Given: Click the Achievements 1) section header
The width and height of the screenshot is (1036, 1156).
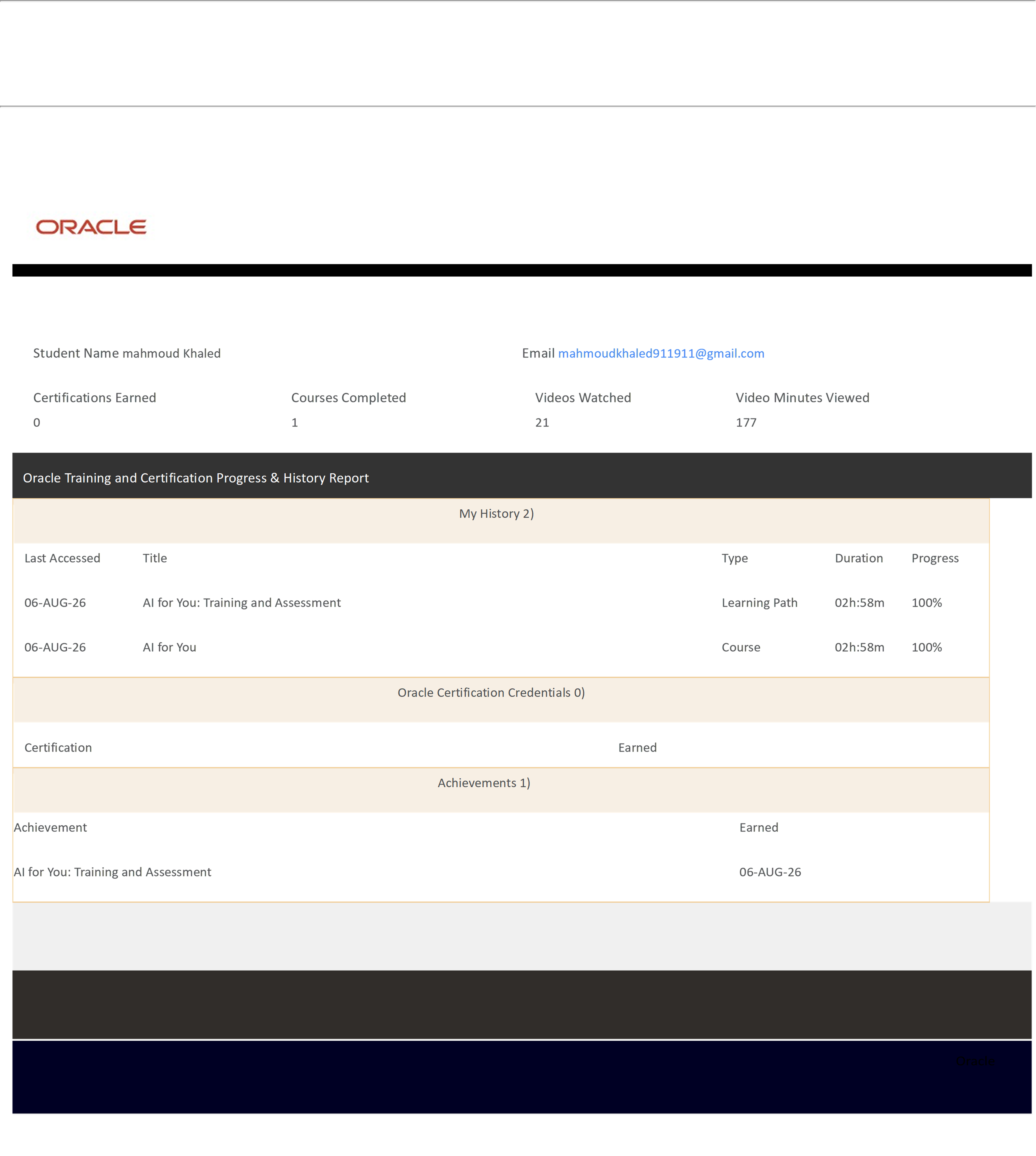Looking at the screenshot, I should click(x=484, y=783).
